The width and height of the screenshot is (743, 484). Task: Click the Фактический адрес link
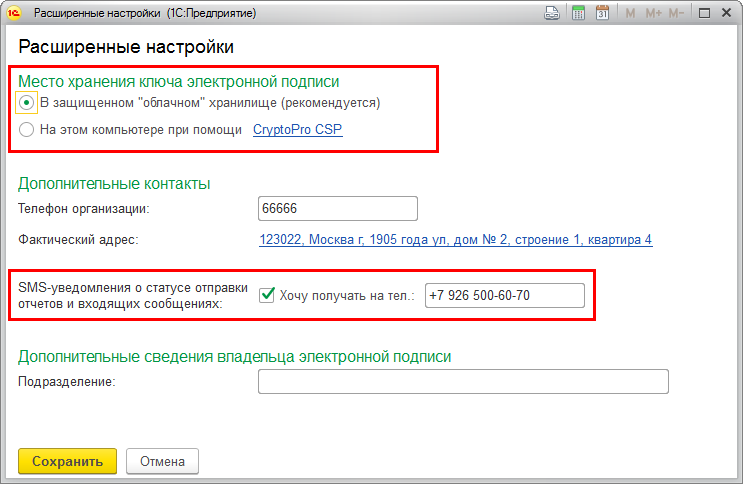455,240
